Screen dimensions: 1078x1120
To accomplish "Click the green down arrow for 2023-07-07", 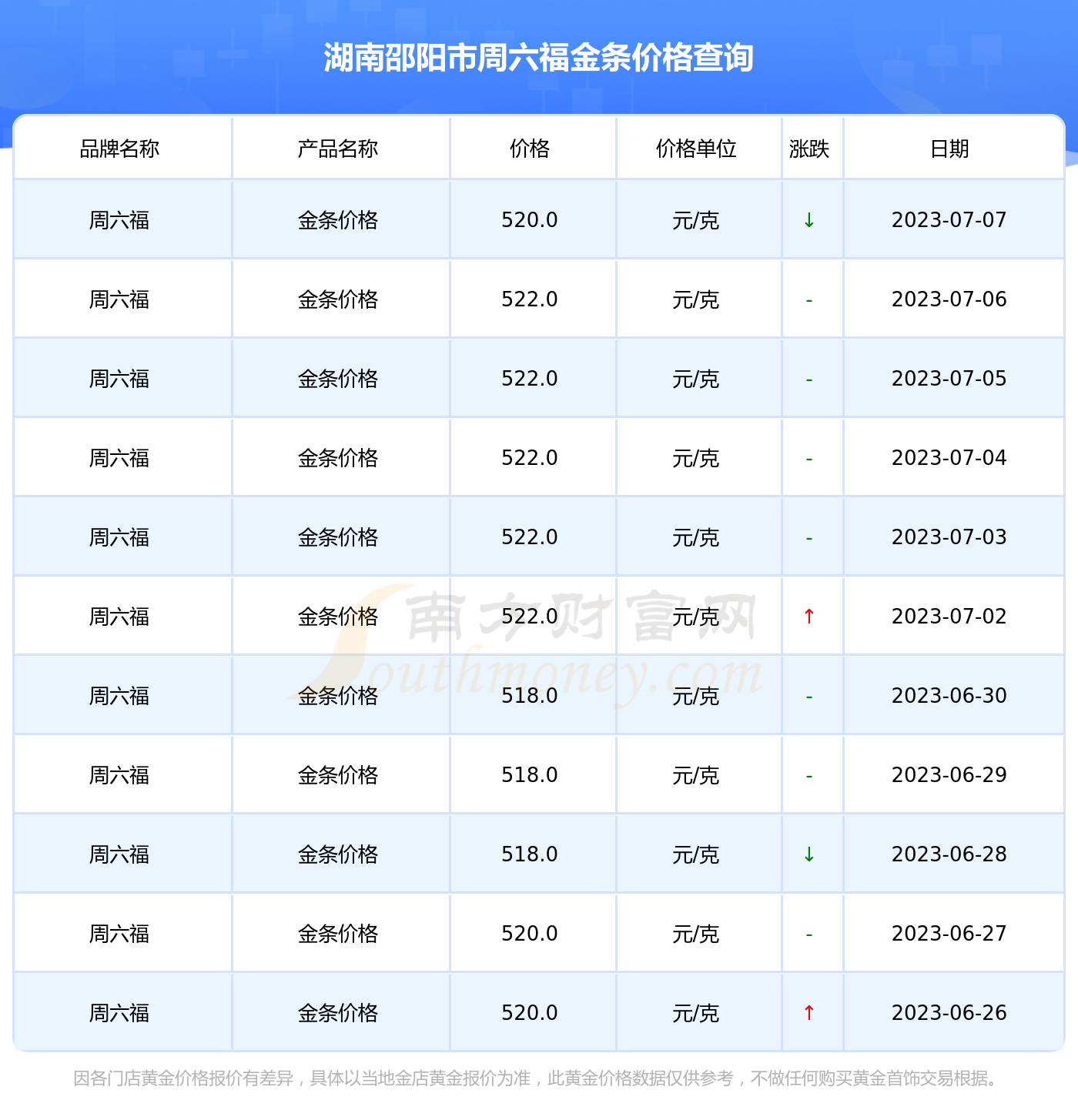I will (809, 220).
